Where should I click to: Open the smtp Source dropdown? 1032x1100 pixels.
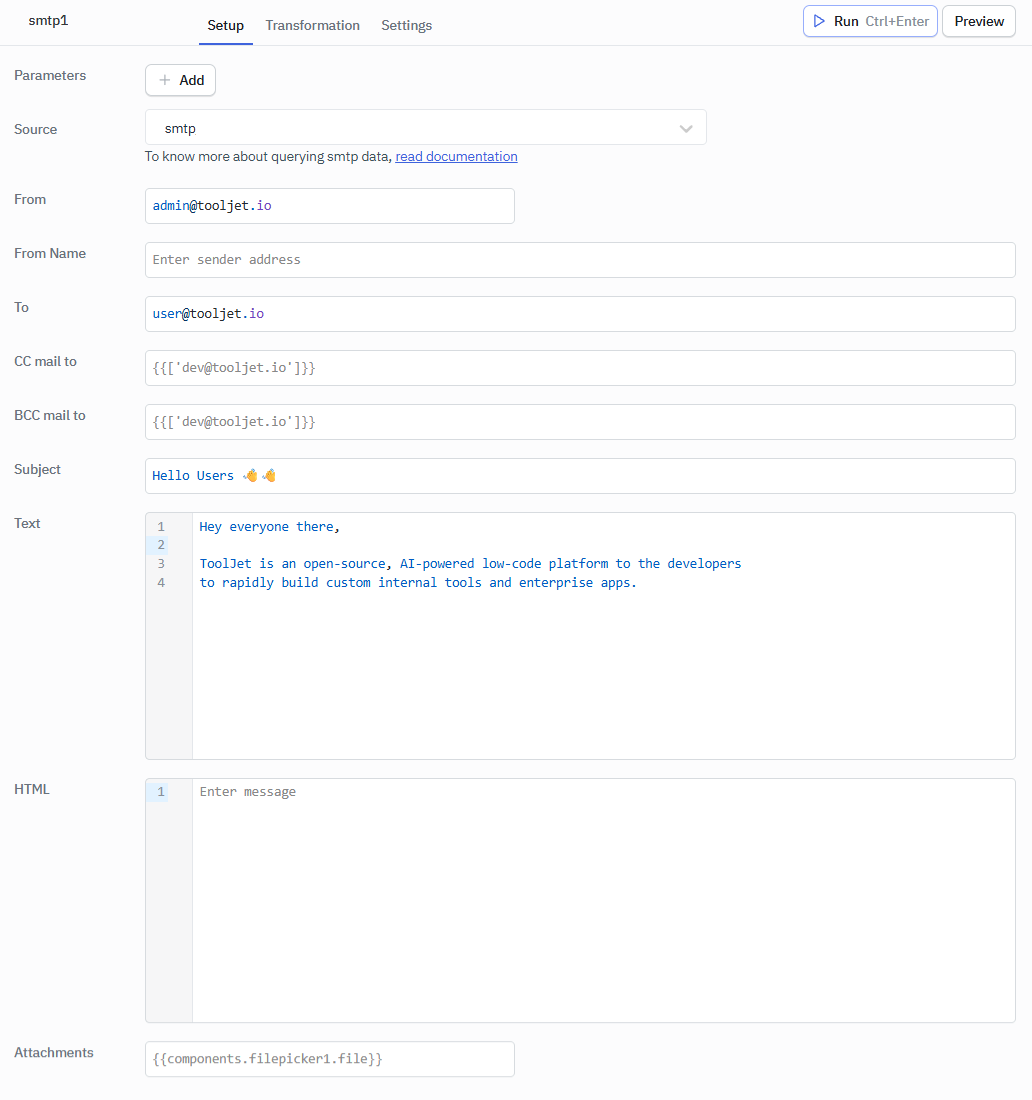click(x=425, y=128)
